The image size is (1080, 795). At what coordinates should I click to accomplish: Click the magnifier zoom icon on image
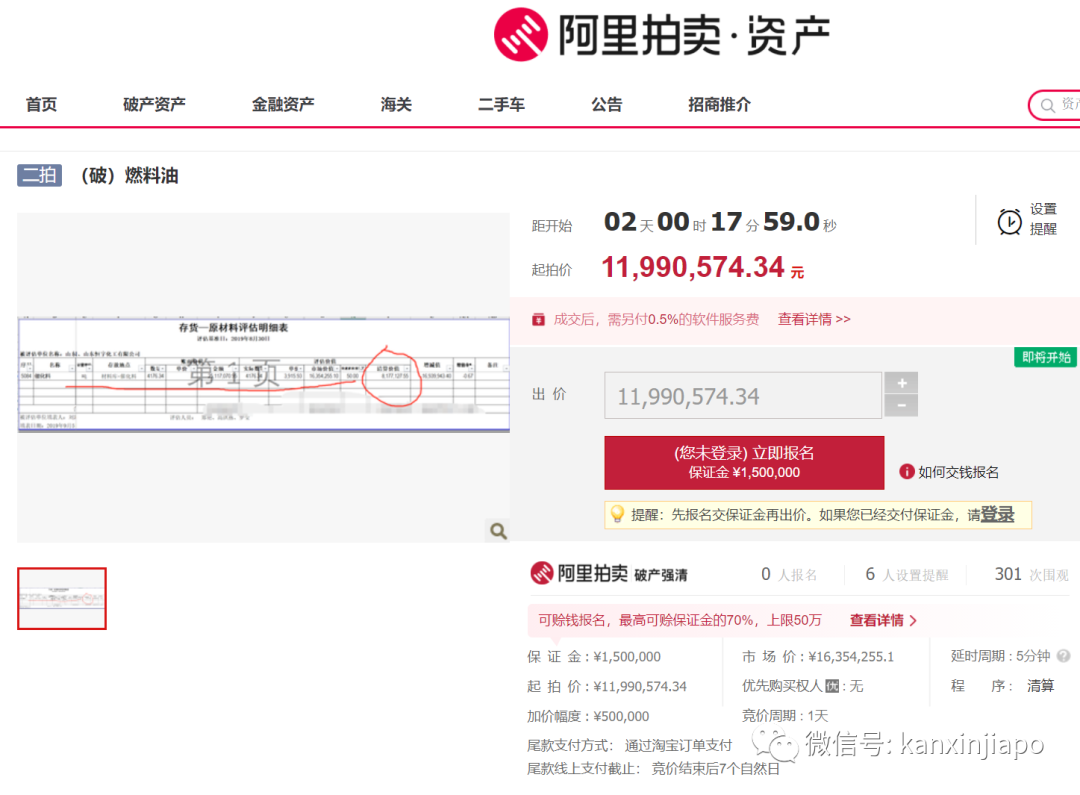tap(497, 530)
